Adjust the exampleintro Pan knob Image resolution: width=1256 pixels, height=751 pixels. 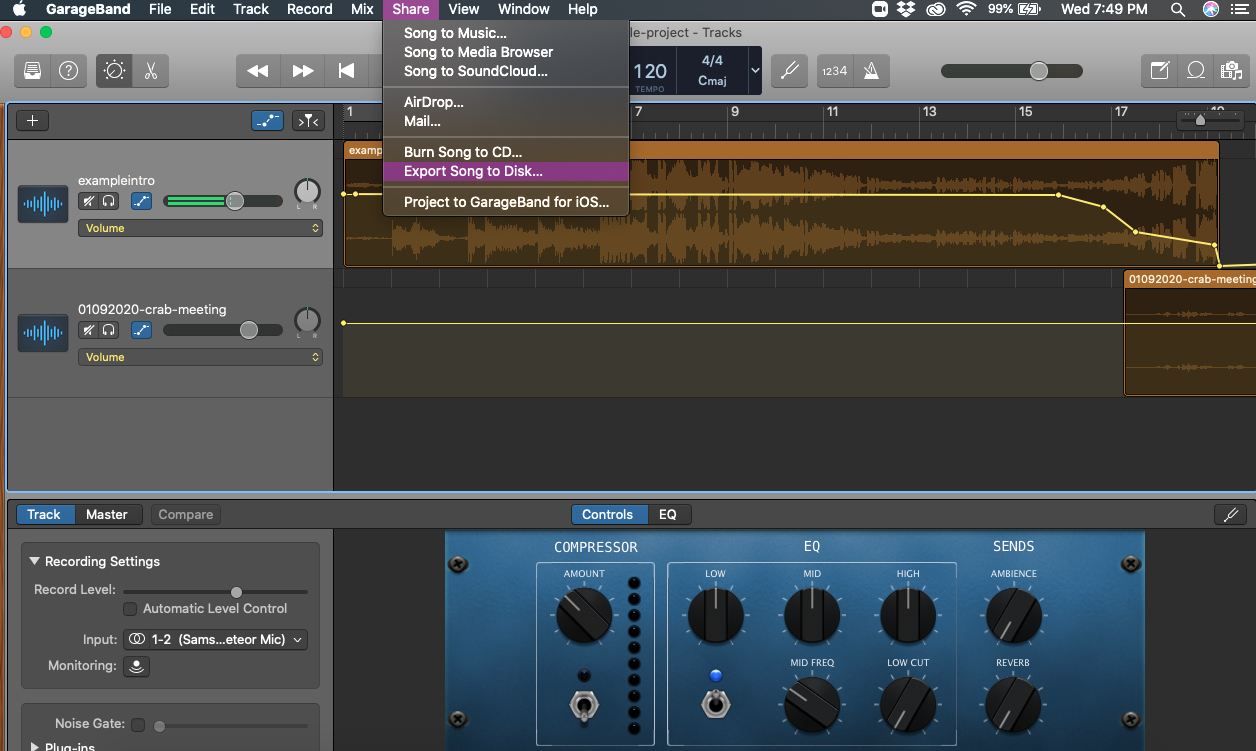pos(307,192)
